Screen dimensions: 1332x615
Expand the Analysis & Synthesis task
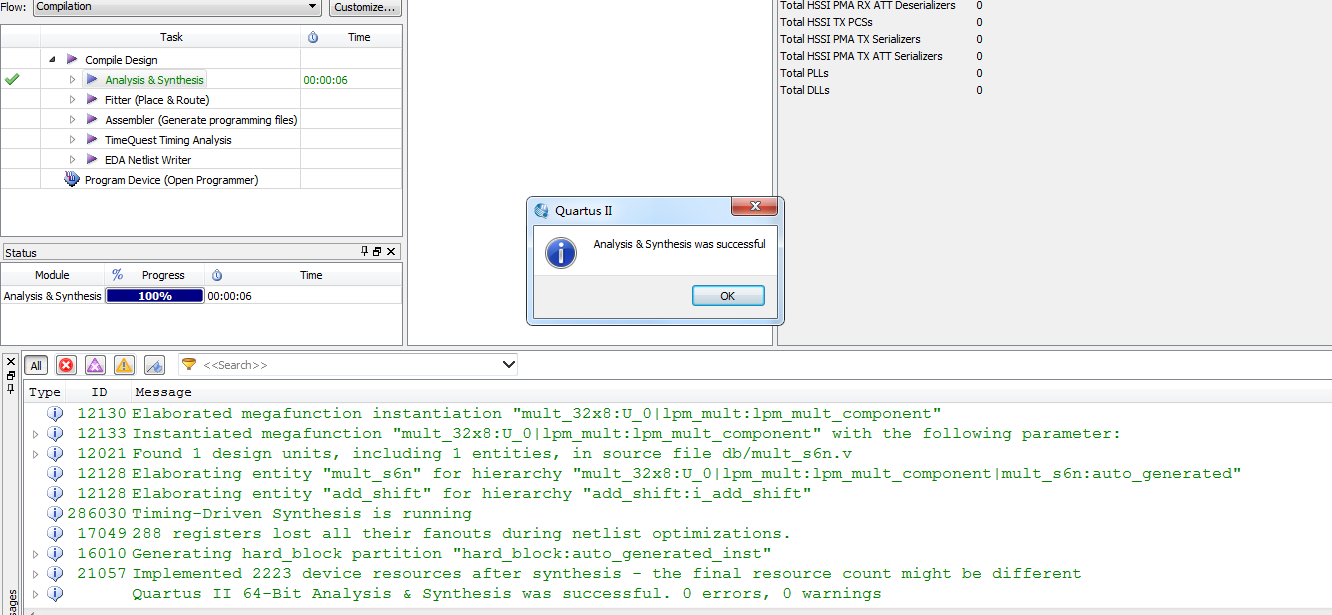click(x=72, y=79)
